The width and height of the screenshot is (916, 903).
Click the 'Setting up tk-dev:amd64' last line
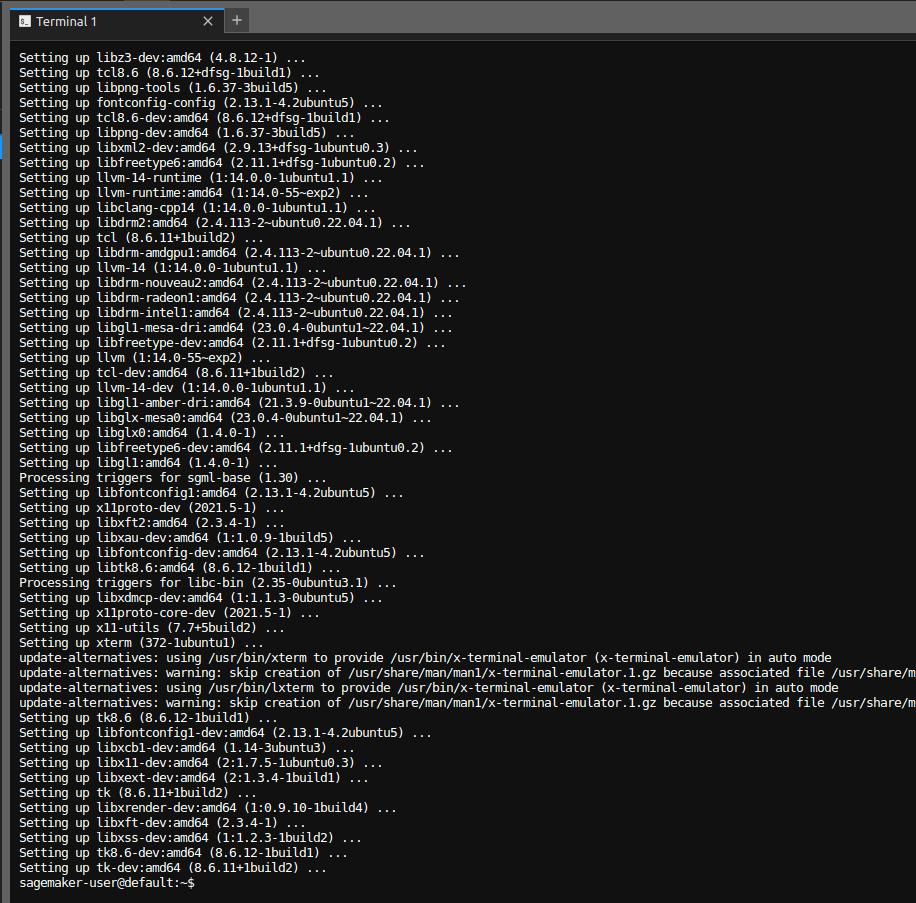[172, 867]
